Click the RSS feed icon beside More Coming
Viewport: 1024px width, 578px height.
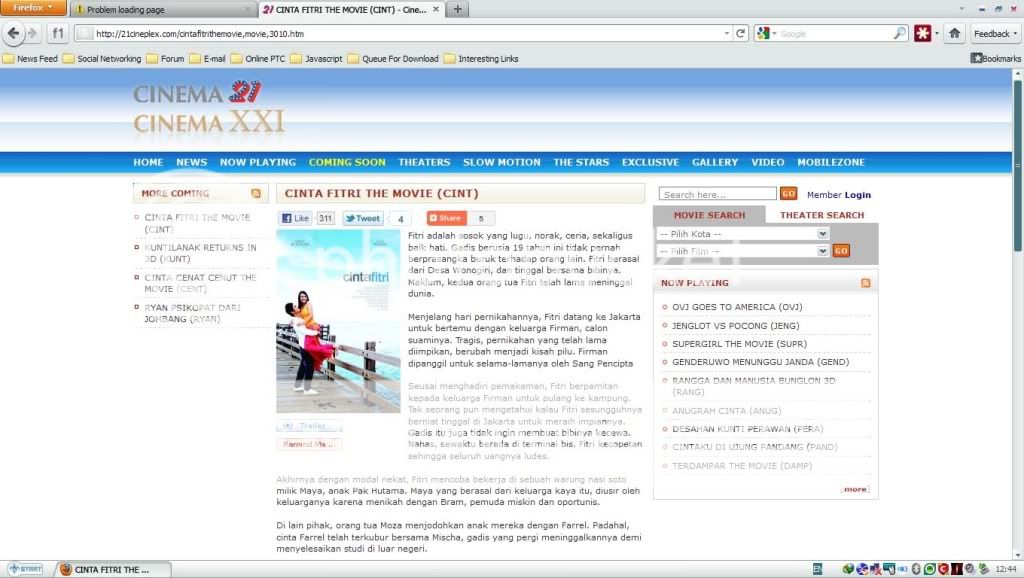(x=256, y=193)
